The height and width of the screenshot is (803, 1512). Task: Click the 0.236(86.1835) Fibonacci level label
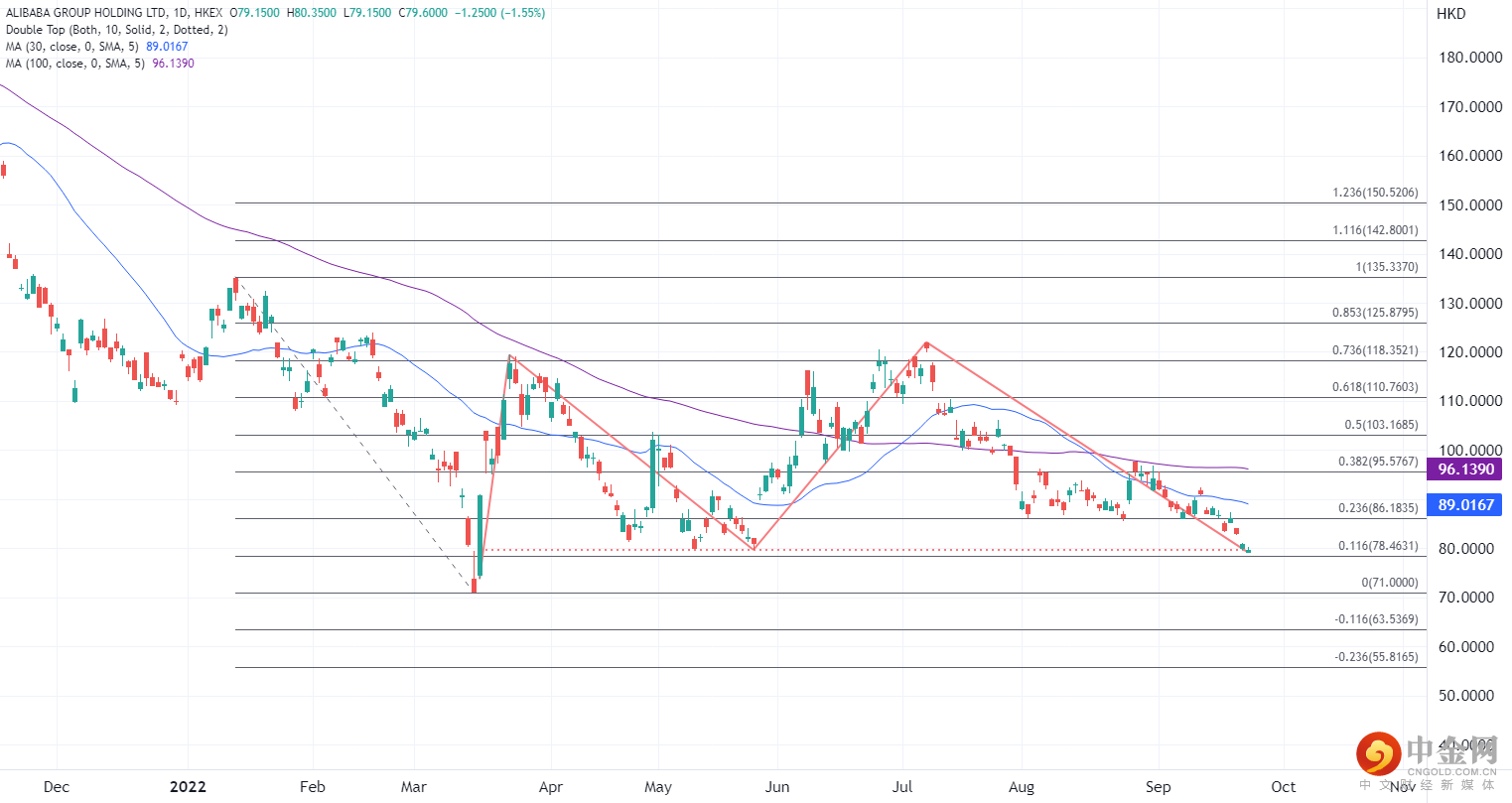pyautogui.click(x=1378, y=508)
